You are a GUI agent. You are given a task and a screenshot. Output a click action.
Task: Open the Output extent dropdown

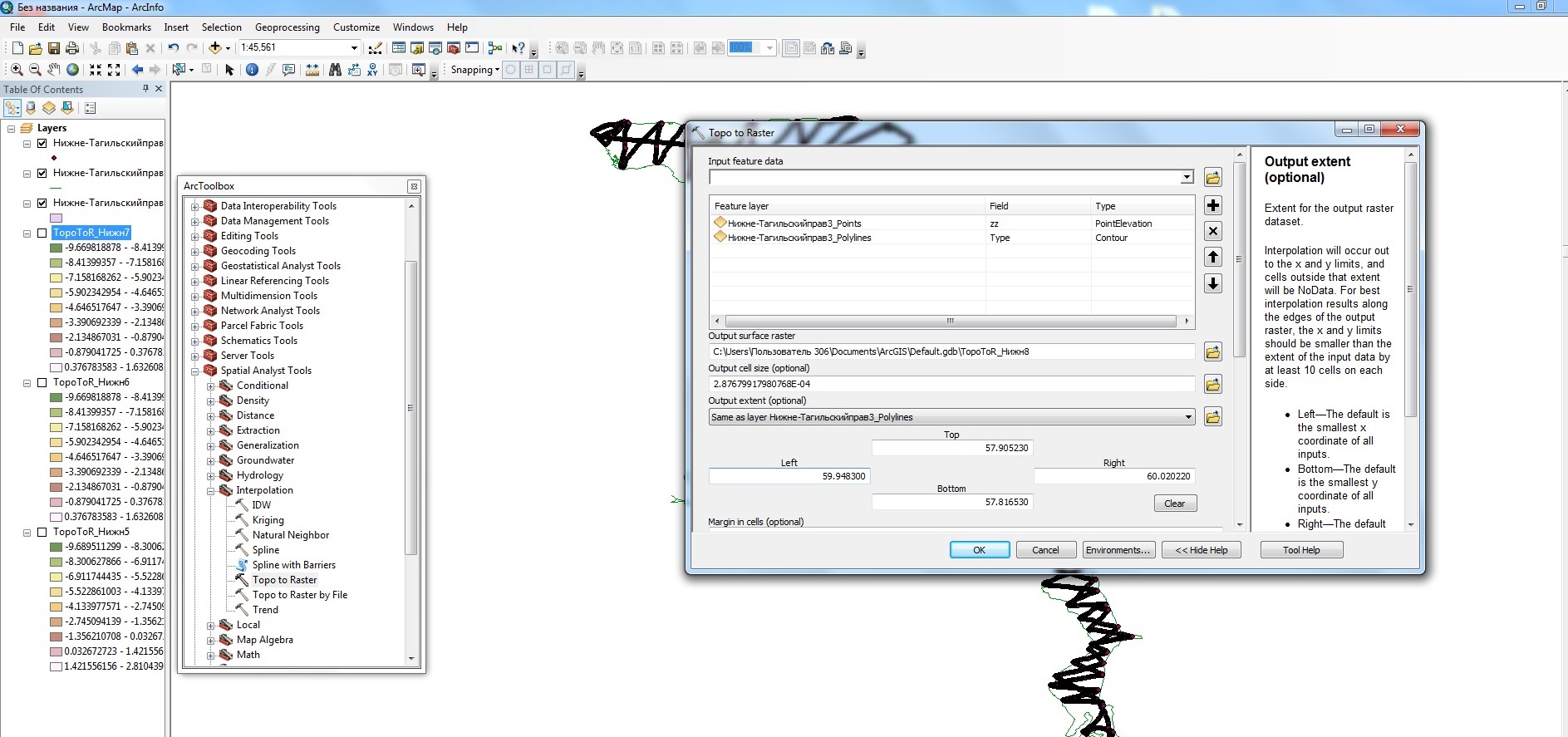click(1188, 417)
